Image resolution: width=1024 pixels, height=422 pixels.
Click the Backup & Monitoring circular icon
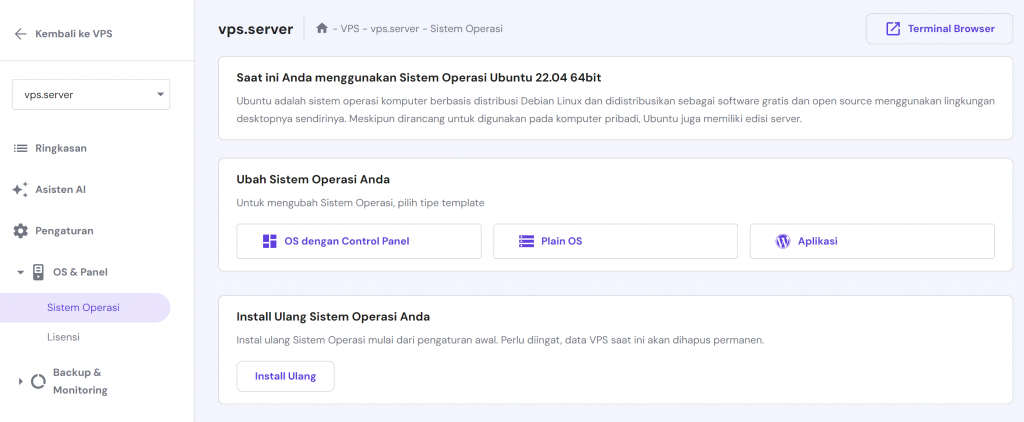click(39, 381)
